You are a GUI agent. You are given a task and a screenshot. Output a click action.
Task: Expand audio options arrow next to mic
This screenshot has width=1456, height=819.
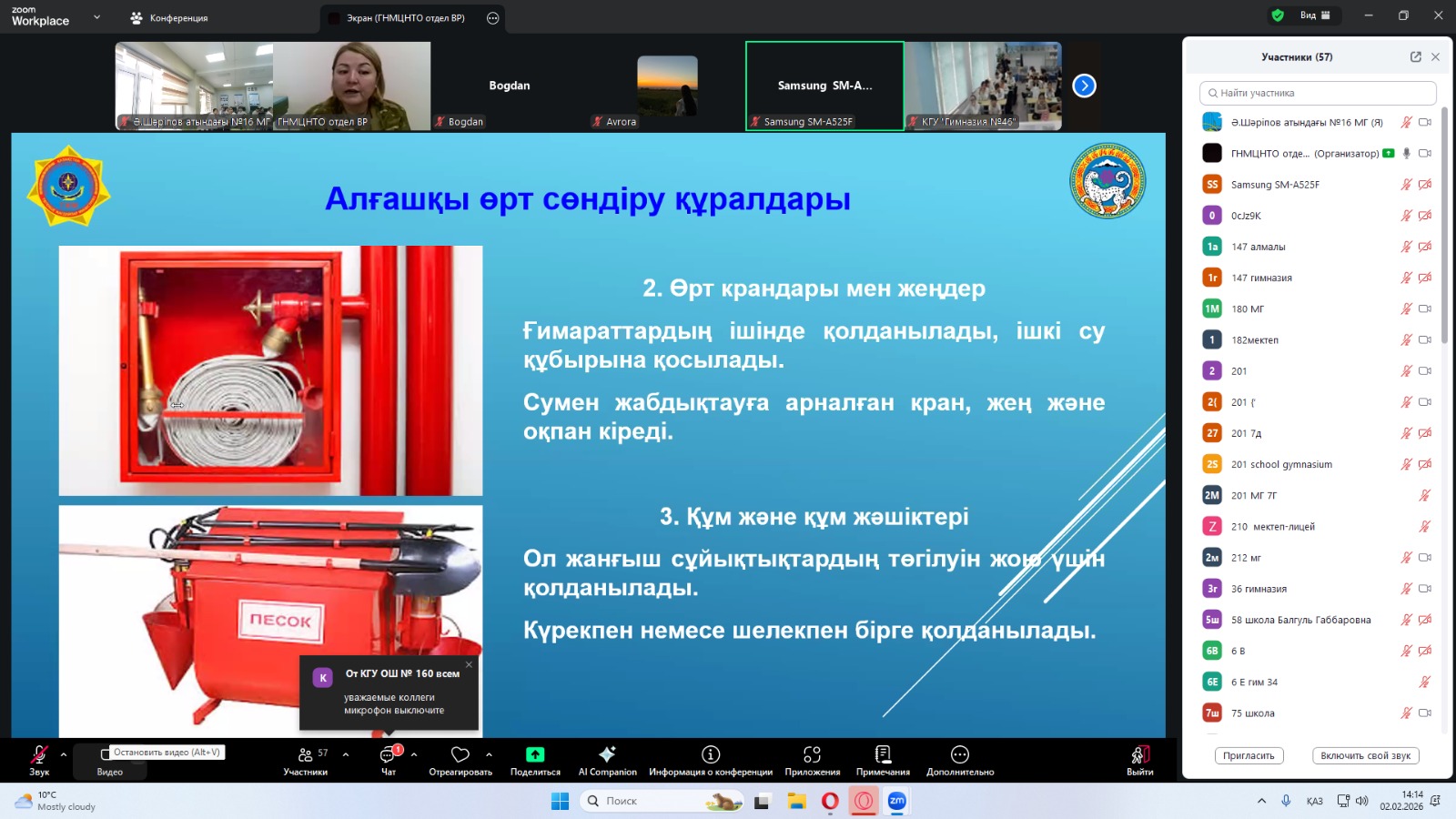point(64,754)
